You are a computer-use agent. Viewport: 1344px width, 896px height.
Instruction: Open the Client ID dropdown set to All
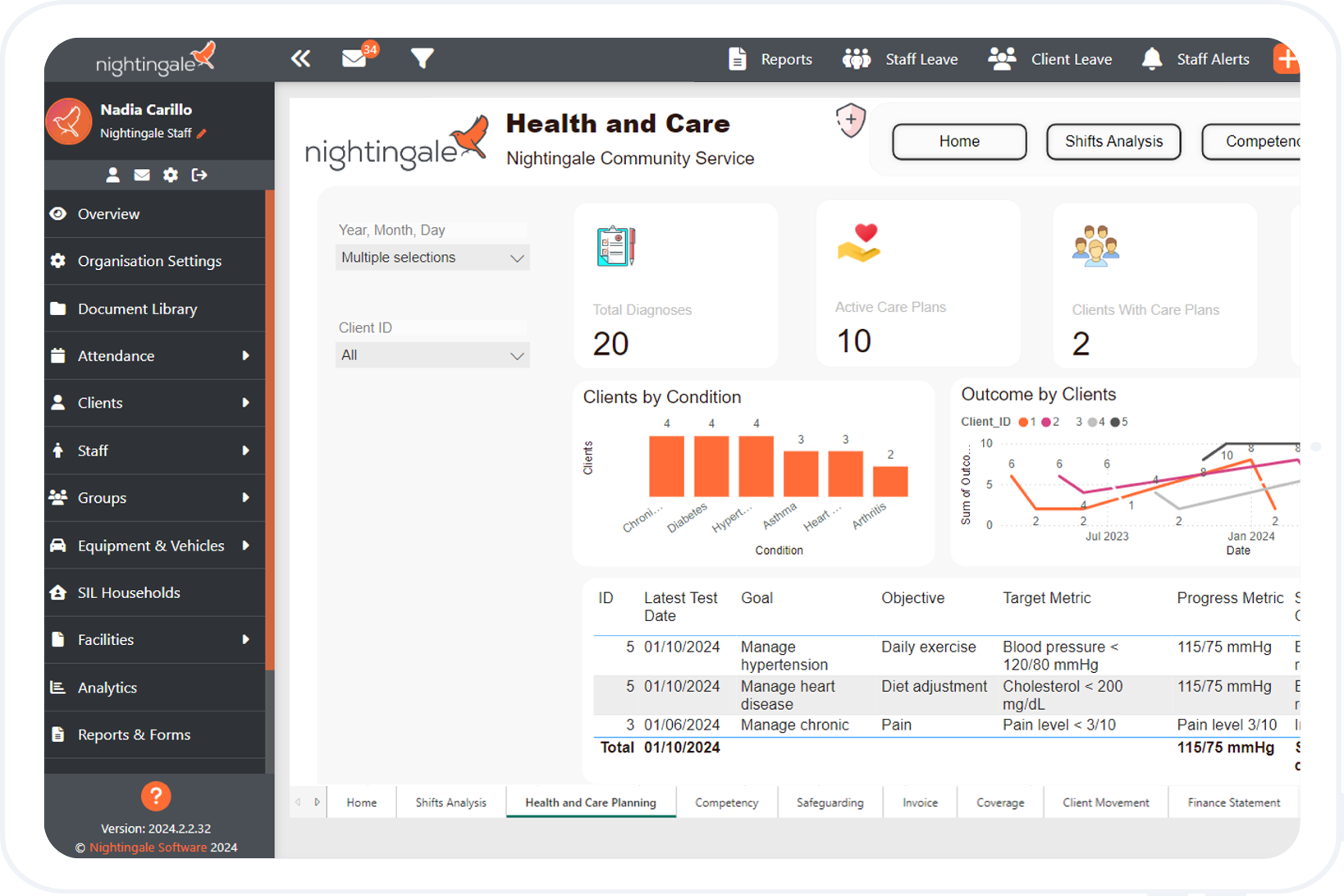(432, 354)
